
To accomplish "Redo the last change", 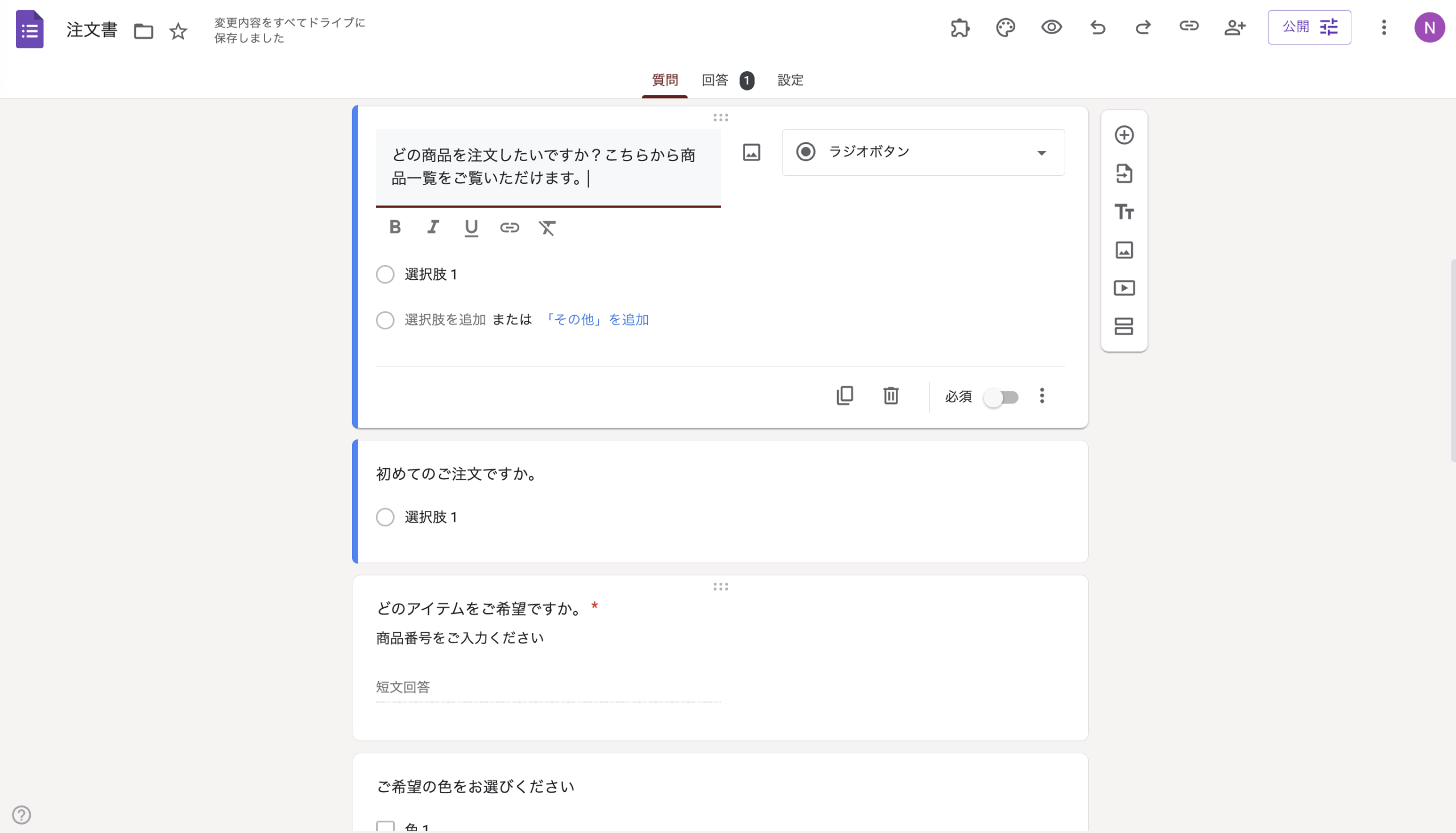I will tap(1143, 27).
